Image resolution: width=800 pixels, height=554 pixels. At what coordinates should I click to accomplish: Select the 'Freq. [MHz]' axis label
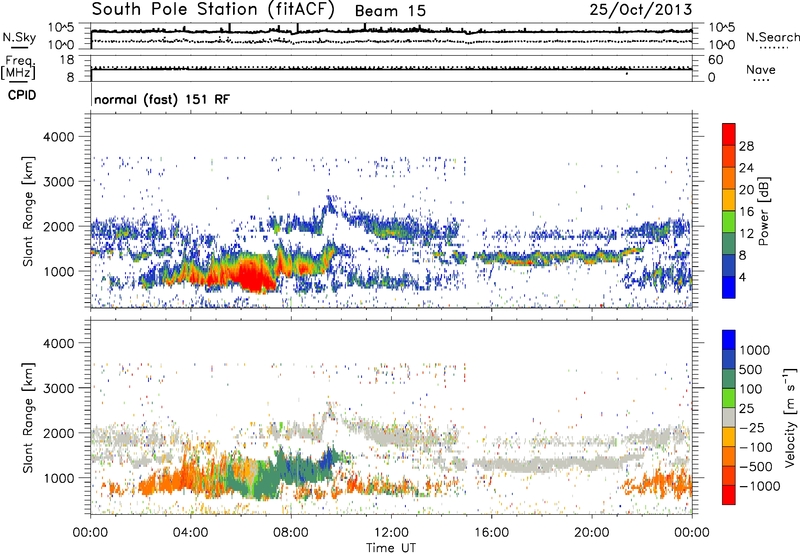pos(18,67)
